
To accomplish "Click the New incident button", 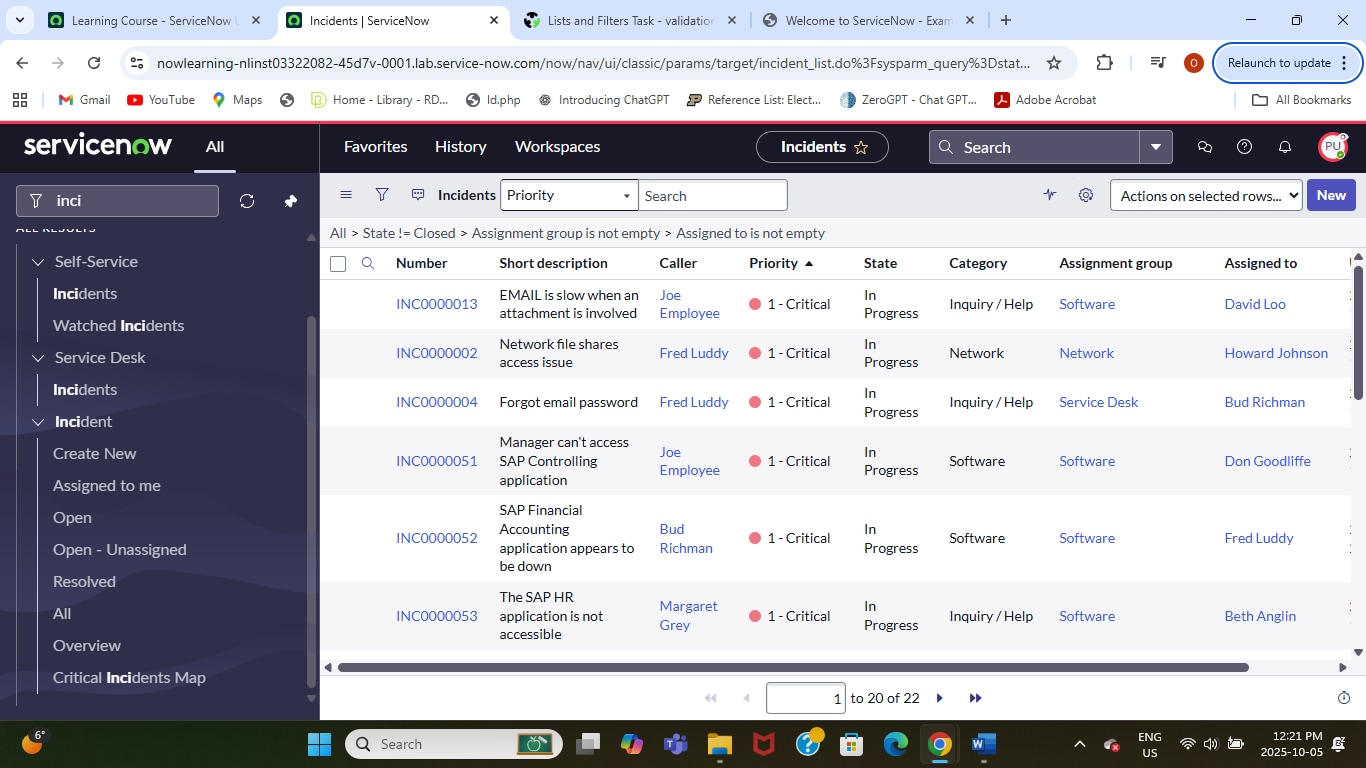I will click(1330, 195).
